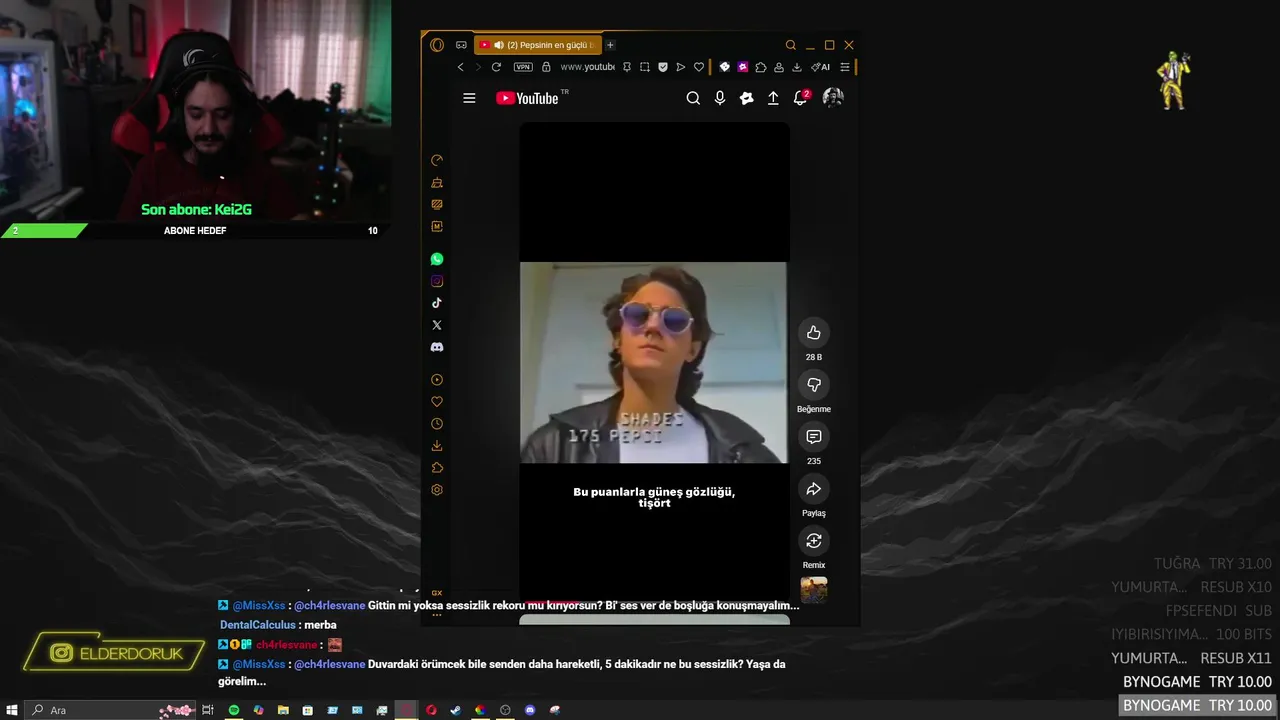
Task: Expand the YouTube hamburger guide menu
Action: point(469,98)
